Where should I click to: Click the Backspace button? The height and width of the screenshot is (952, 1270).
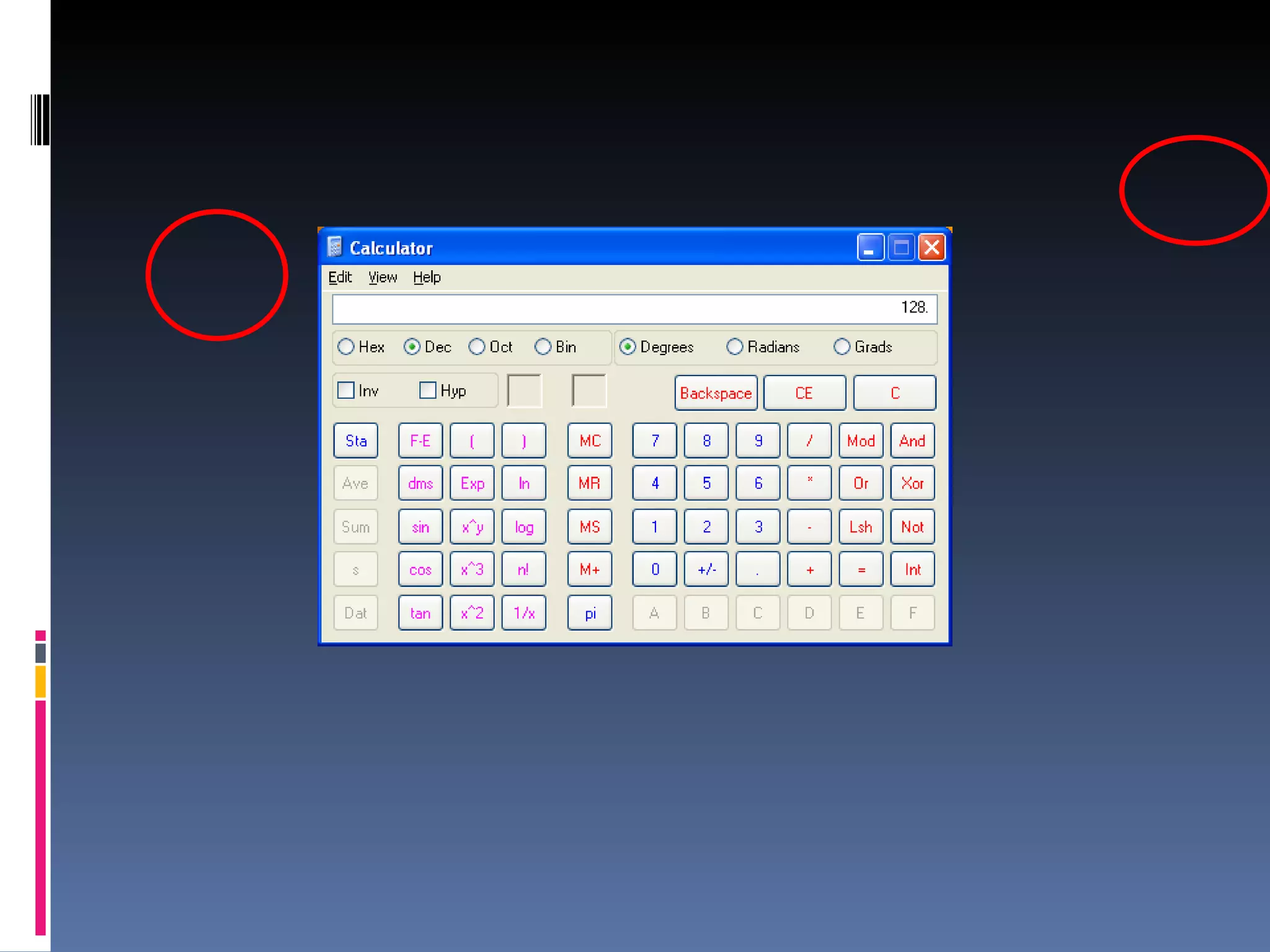(x=716, y=393)
